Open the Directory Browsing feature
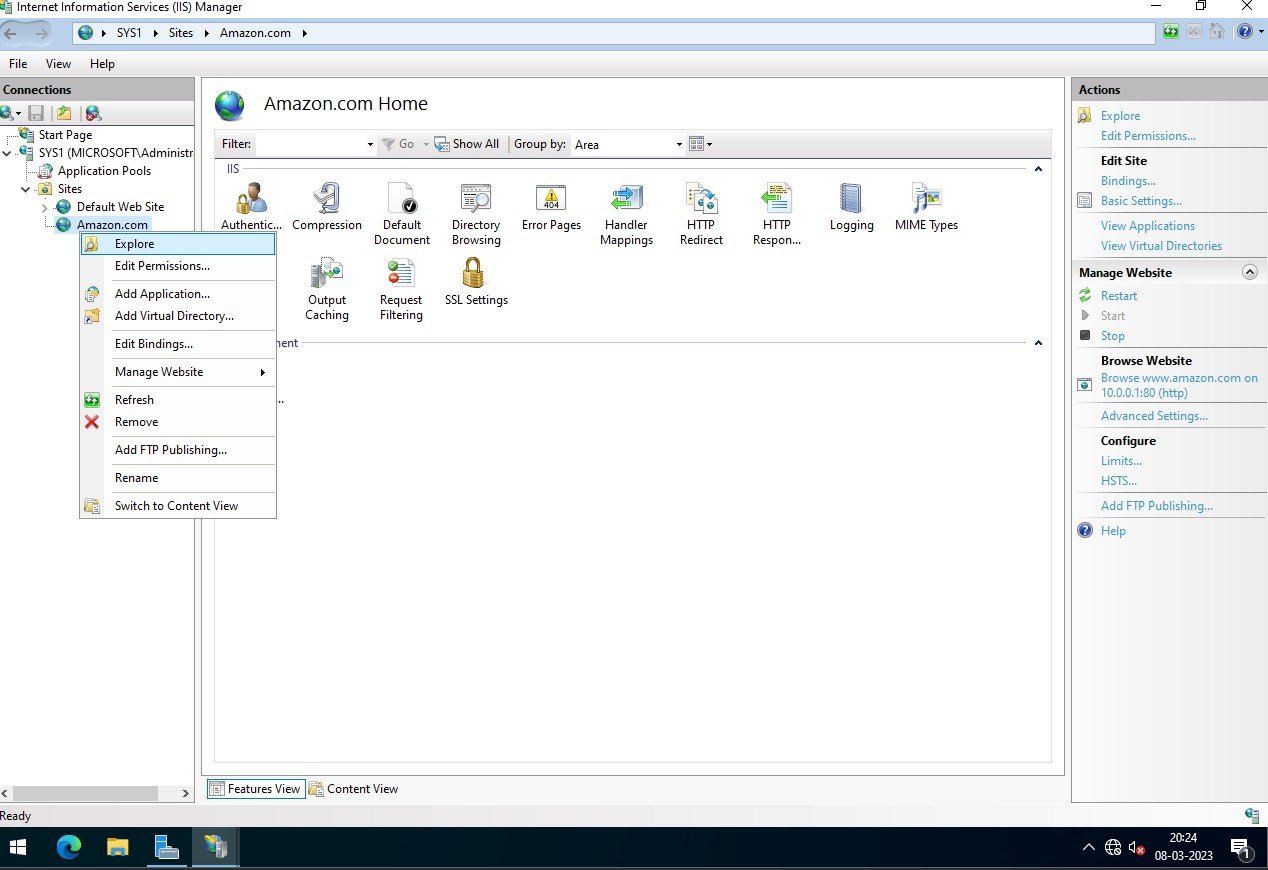The image size is (1268, 870). [x=476, y=214]
